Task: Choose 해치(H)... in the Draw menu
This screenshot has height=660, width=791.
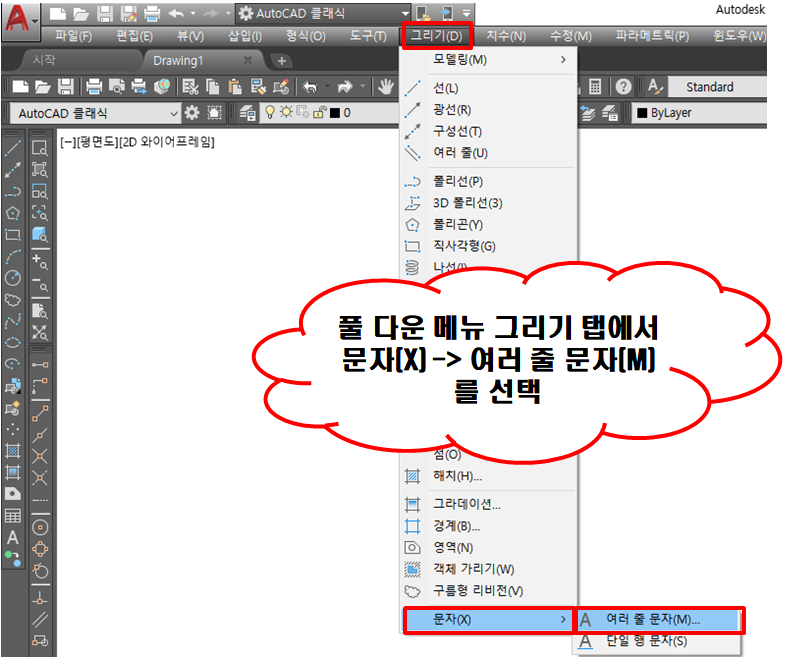Action: pos(488,476)
